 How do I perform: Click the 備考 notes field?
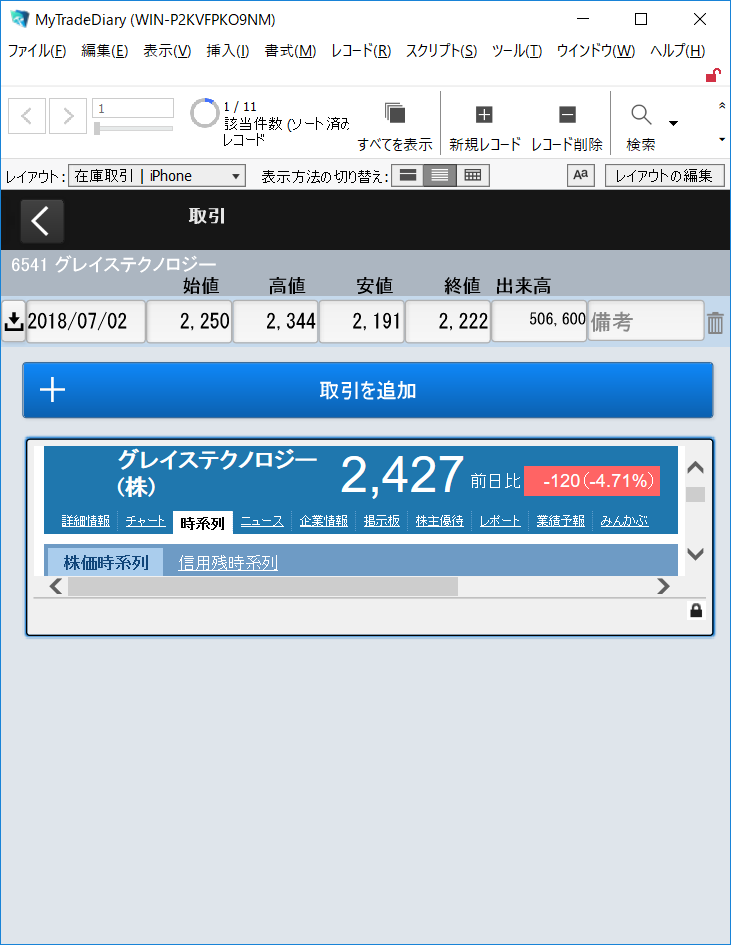point(646,321)
